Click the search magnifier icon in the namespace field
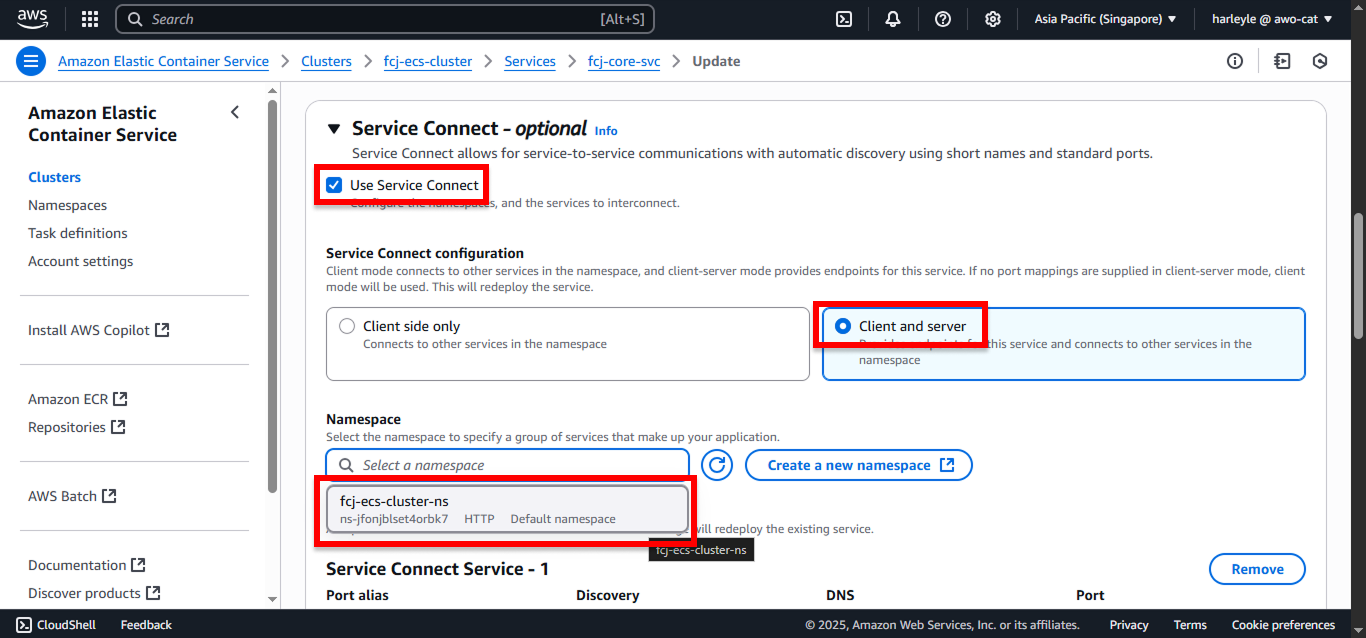 click(x=346, y=465)
